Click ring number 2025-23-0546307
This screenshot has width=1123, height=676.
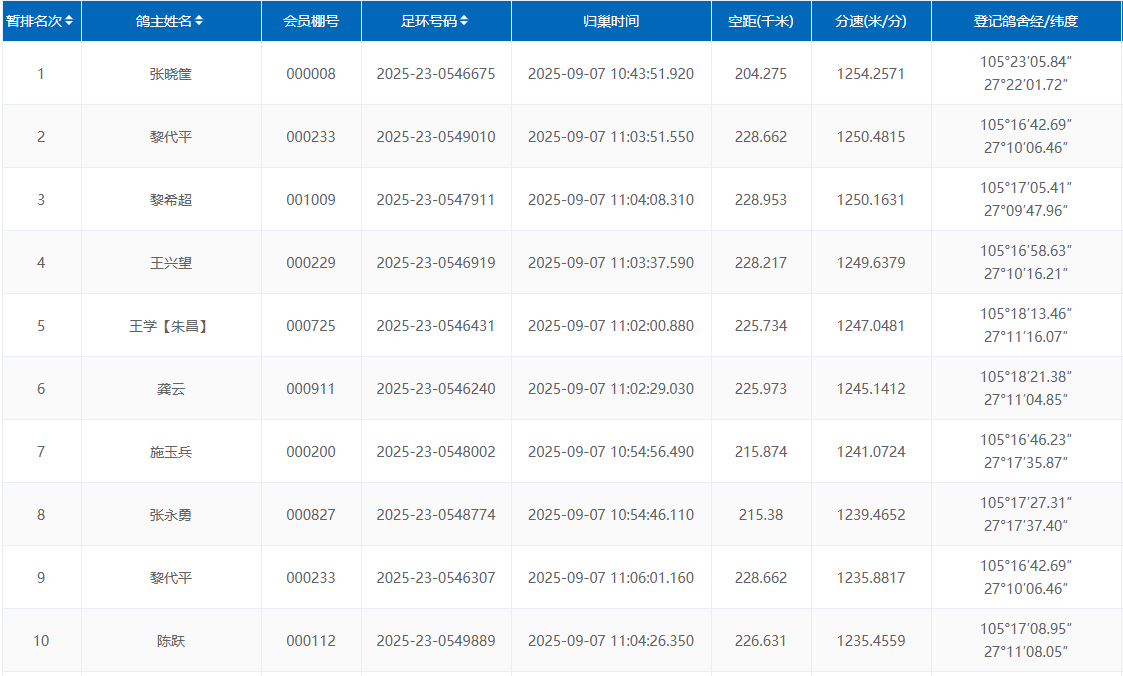click(x=436, y=578)
